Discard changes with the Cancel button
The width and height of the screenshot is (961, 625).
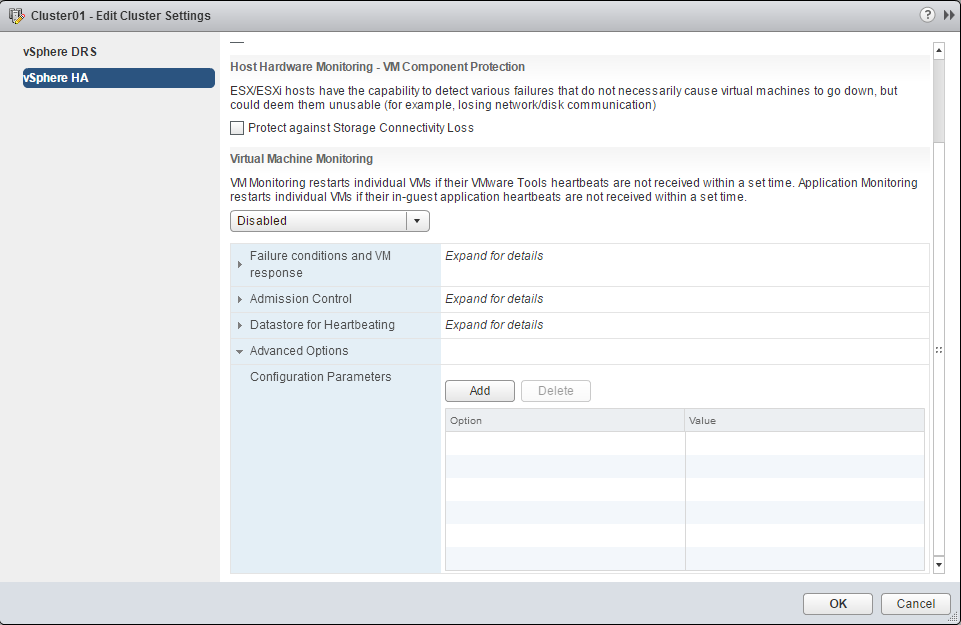(915, 603)
